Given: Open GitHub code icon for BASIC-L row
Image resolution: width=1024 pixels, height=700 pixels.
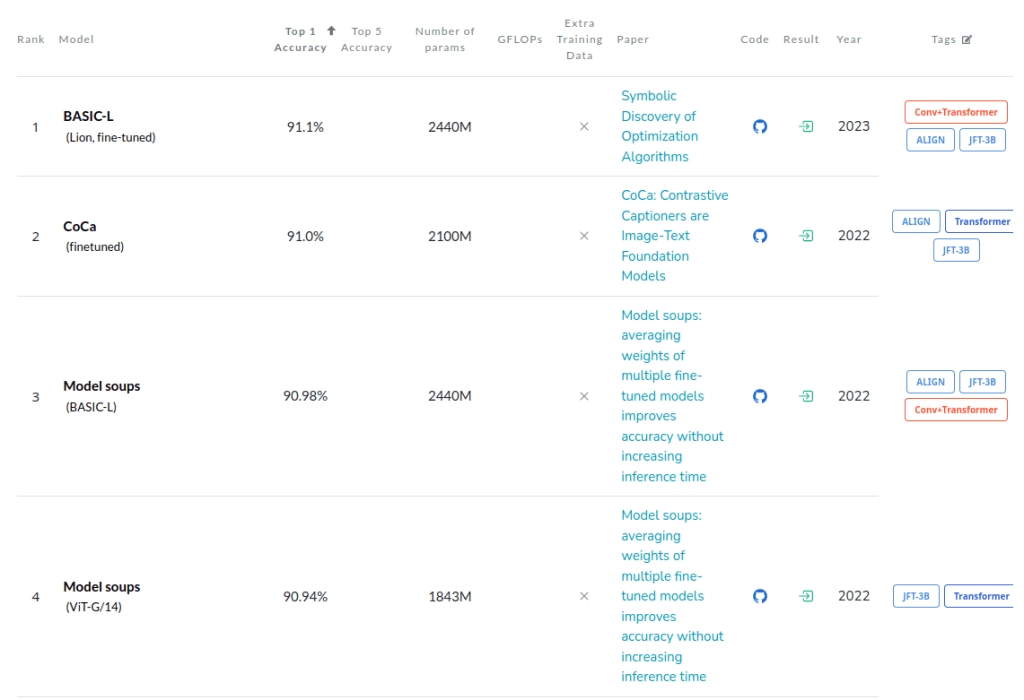Looking at the screenshot, I should 759,127.
